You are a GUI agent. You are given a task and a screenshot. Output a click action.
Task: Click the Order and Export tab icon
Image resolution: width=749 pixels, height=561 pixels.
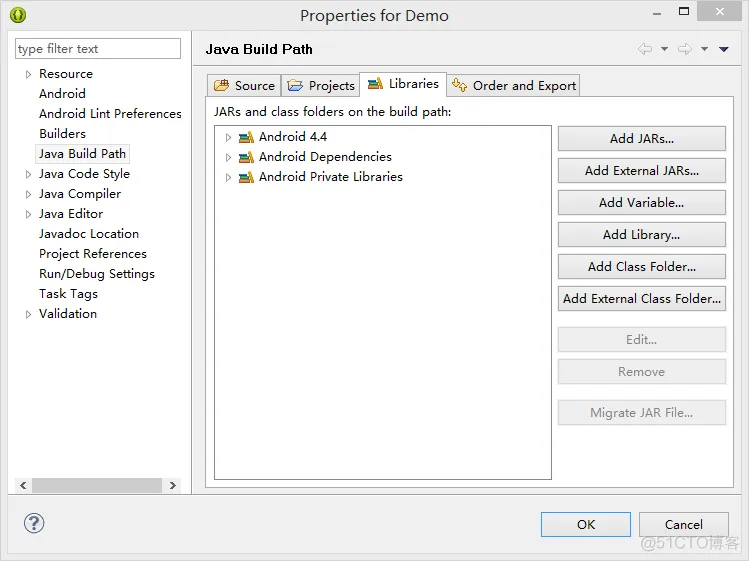click(x=460, y=85)
